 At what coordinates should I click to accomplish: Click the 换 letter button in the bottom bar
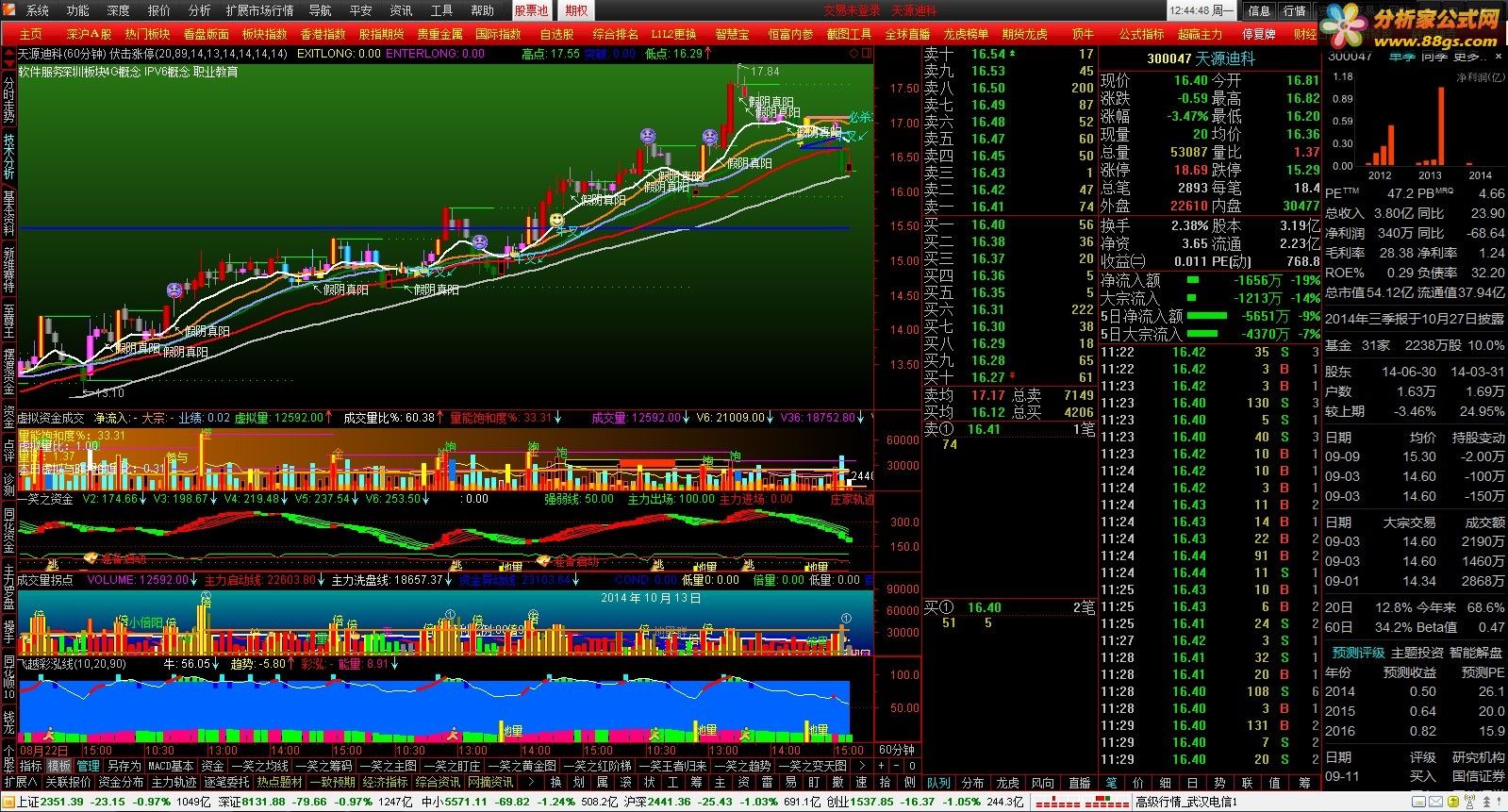(555, 783)
